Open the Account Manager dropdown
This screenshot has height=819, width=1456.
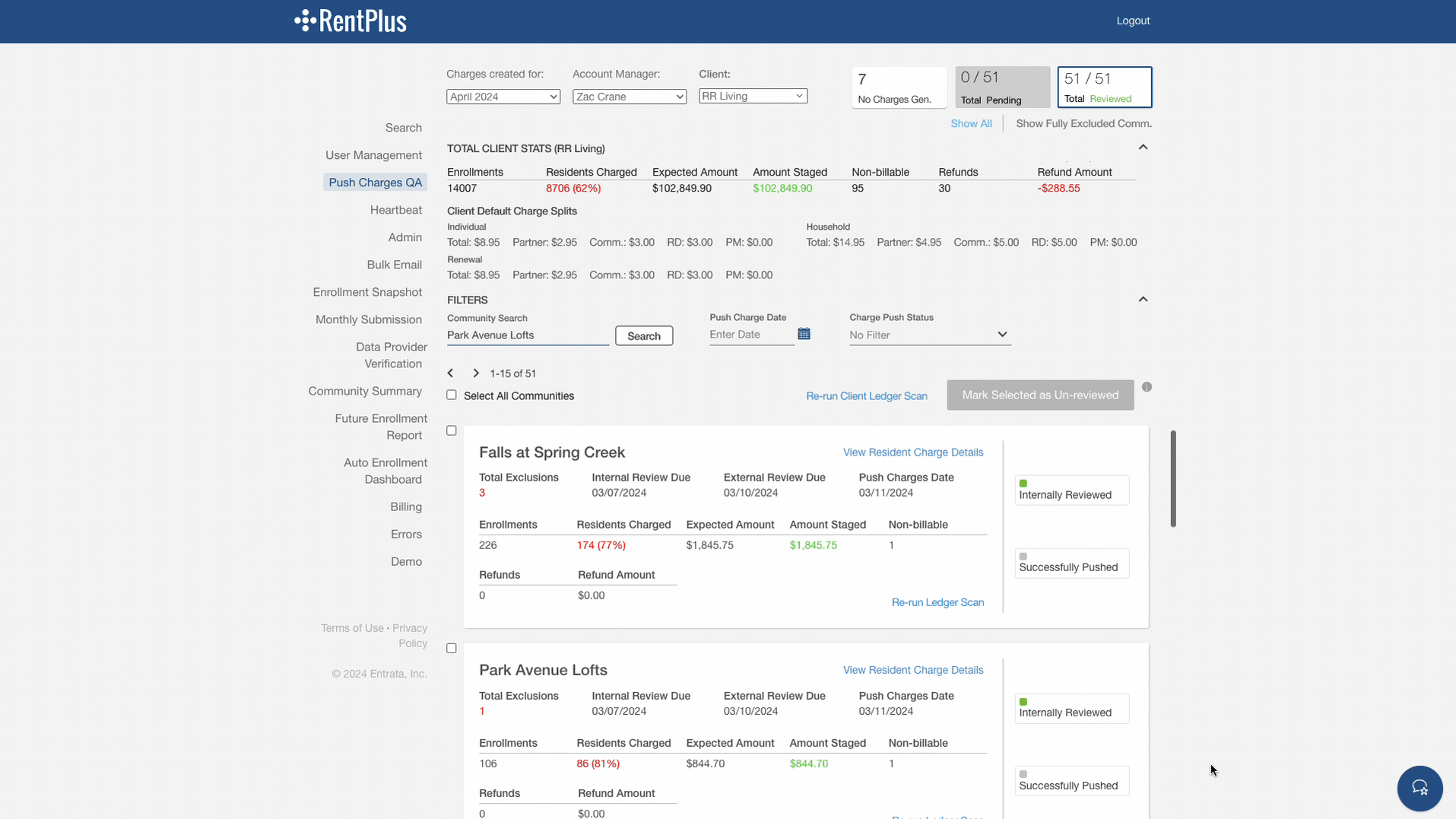tap(629, 97)
